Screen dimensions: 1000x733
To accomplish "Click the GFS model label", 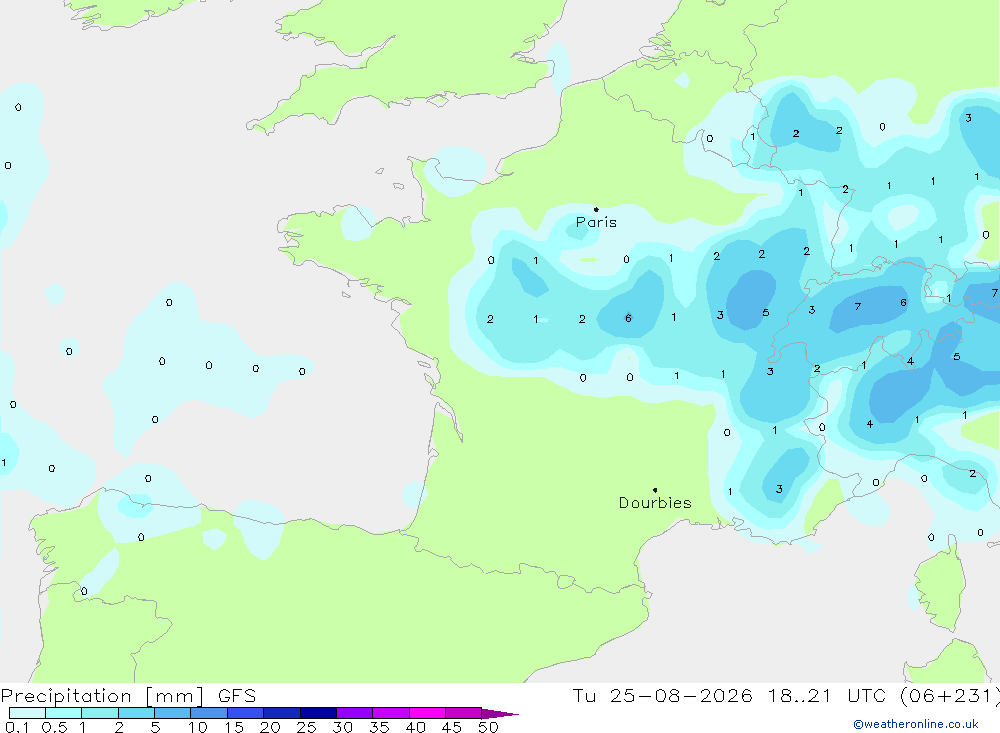I will [237, 696].
